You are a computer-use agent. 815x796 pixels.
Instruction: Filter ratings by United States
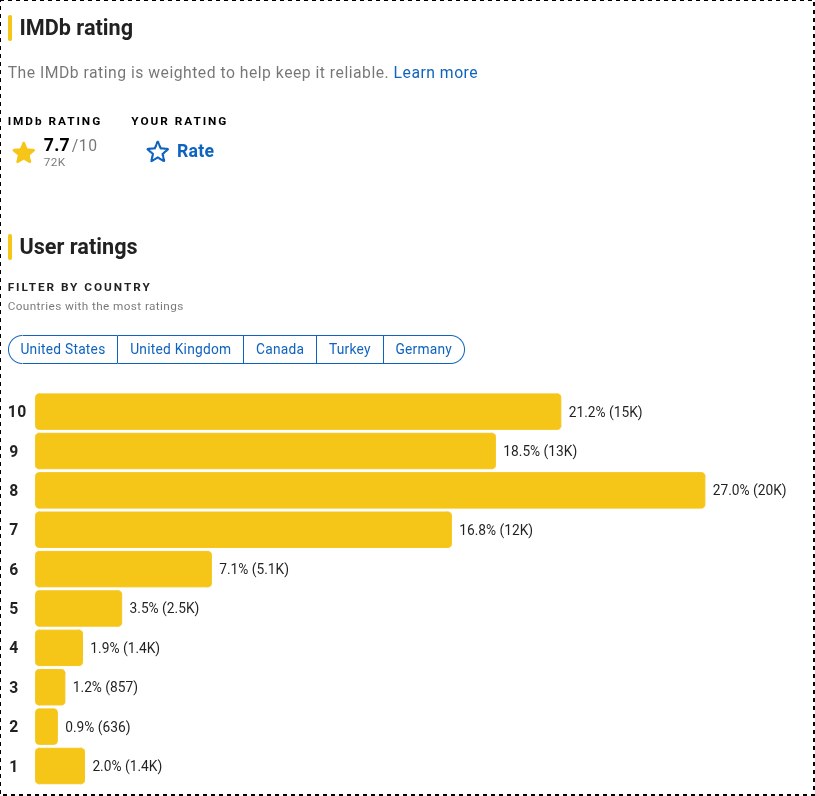click(x=63, y=349)
